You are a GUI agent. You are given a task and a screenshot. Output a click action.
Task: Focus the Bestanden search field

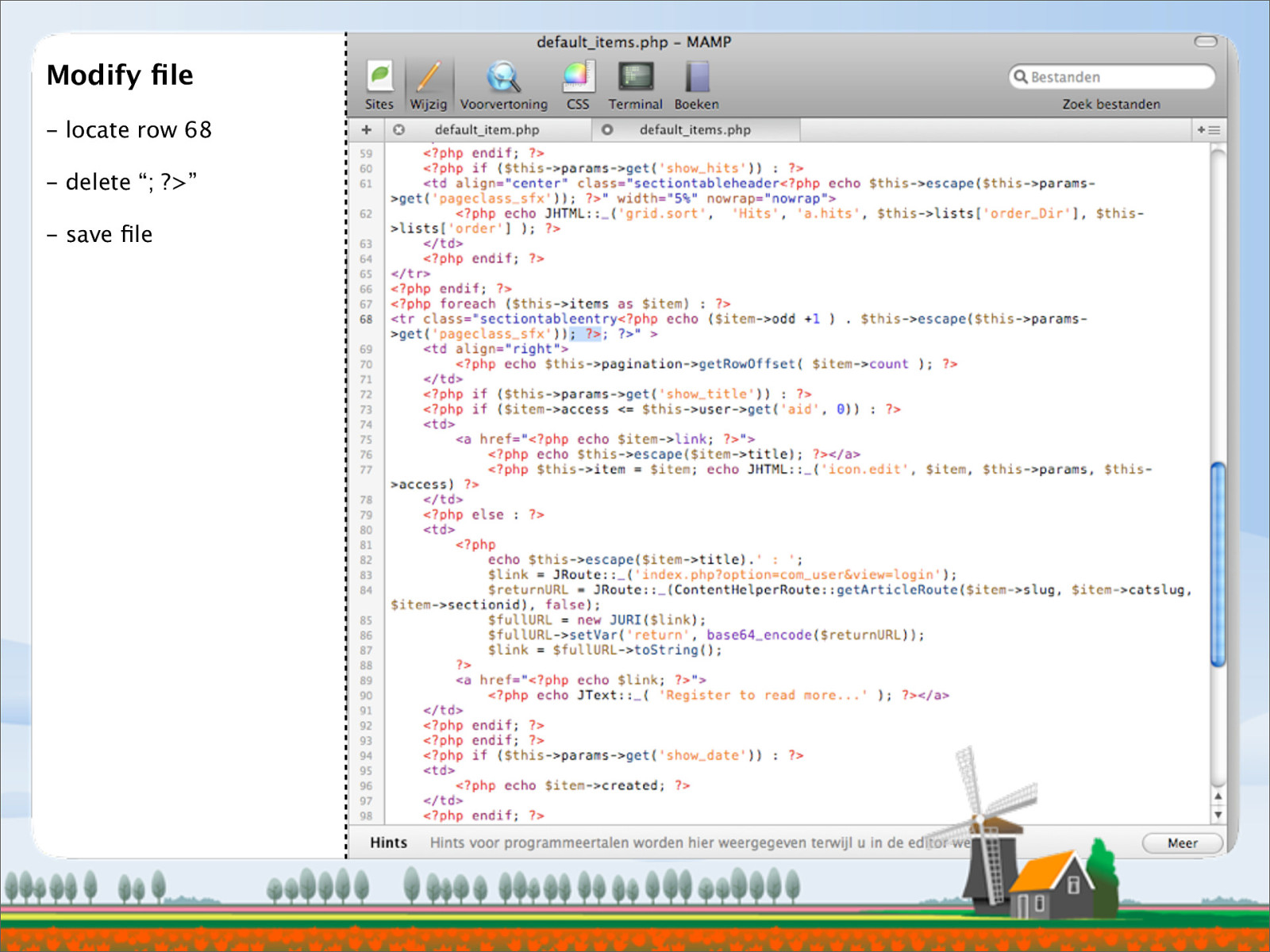1111,77
